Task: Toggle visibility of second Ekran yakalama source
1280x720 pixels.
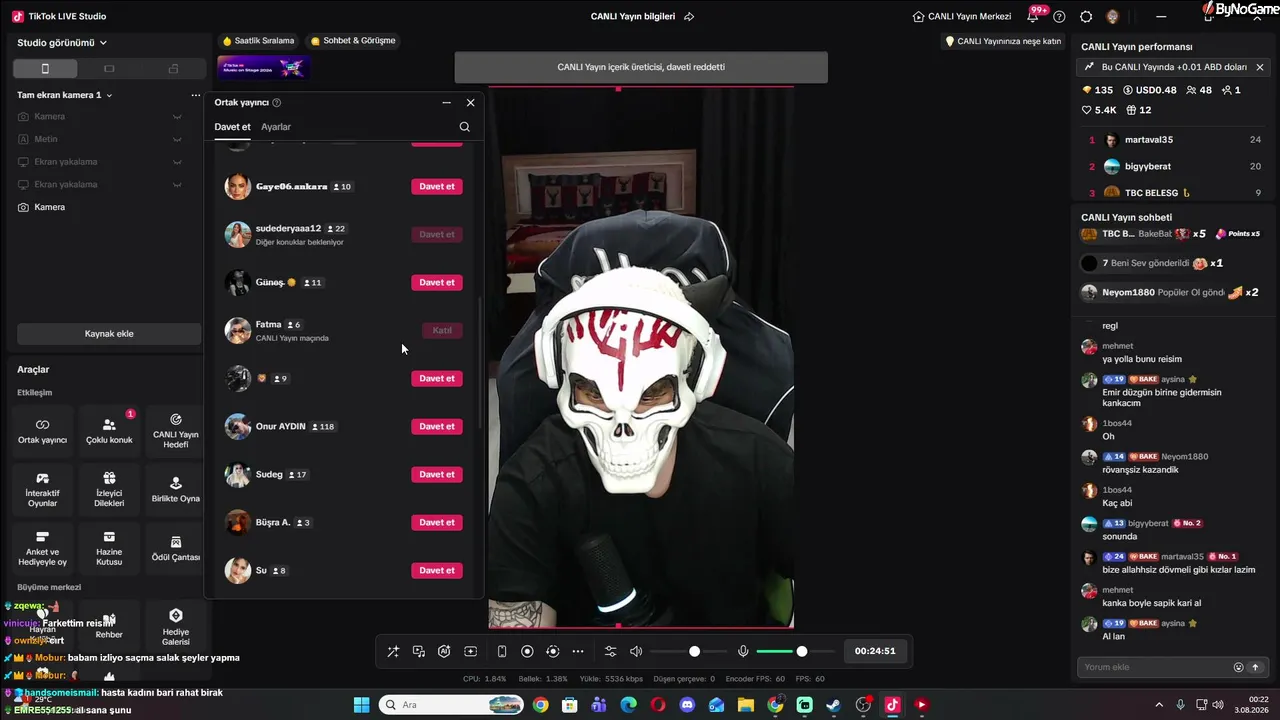Action: (x=177, y=185)
